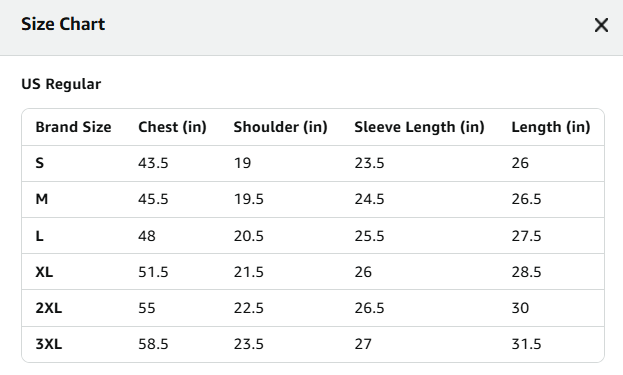This screenshot has width=623, height=375.
Task: Select the 2XL size row label
Action: tap(49, 308)
